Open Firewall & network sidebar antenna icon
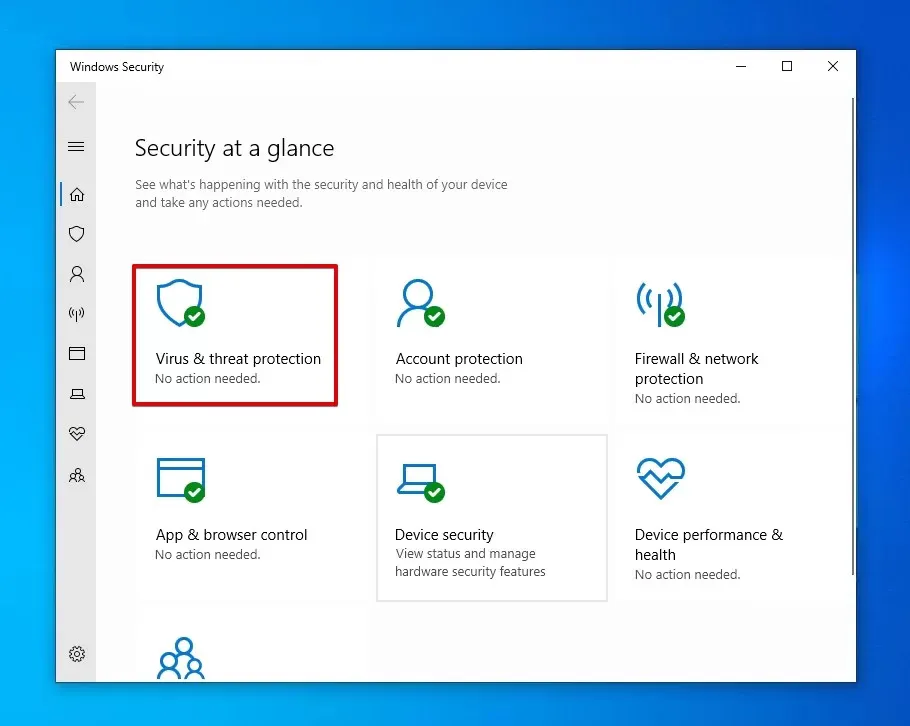Viewport: 910px width, 726px height. (76, 314)
